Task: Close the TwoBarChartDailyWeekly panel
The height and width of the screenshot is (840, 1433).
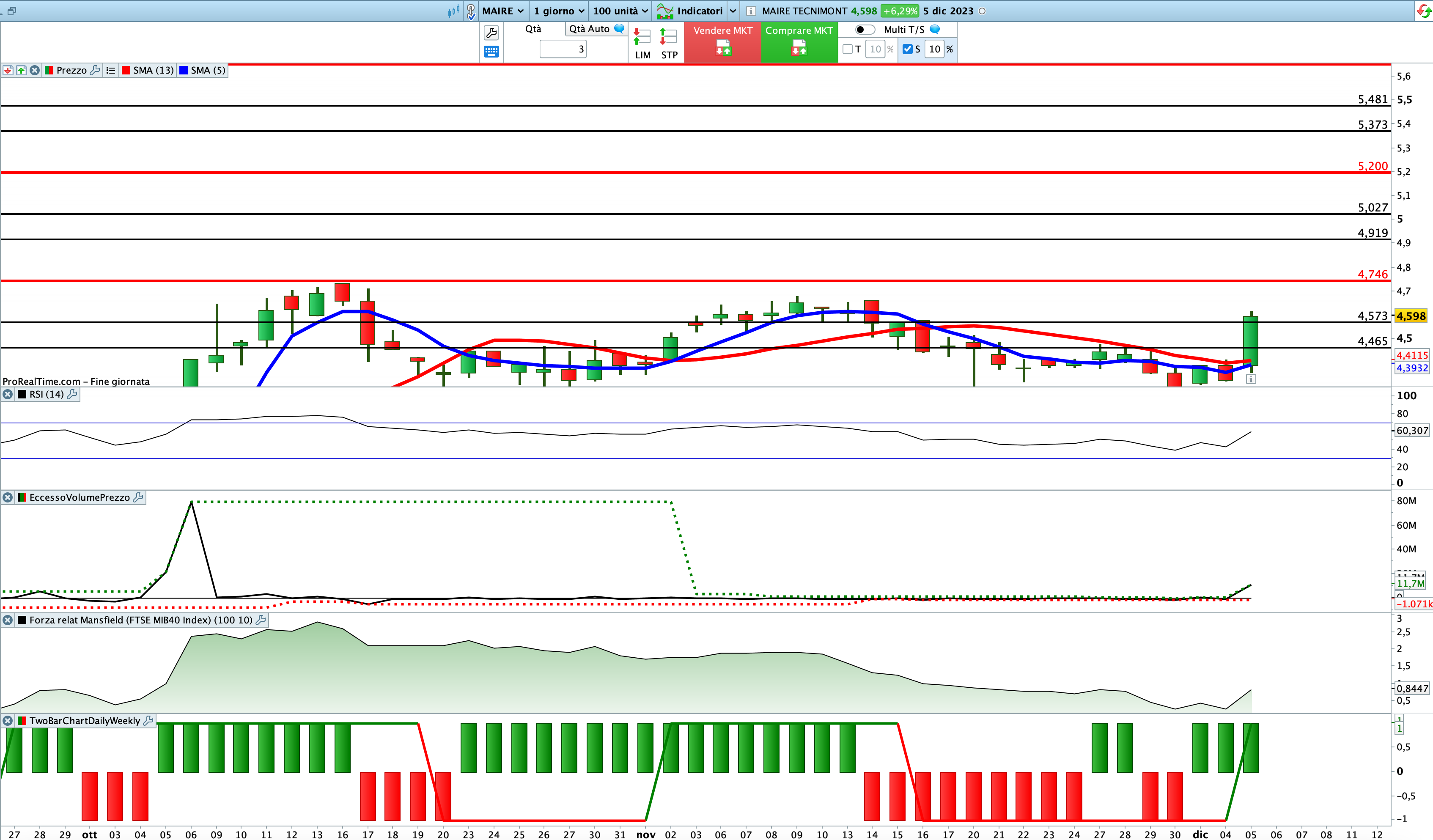Action: coord(7,721)
